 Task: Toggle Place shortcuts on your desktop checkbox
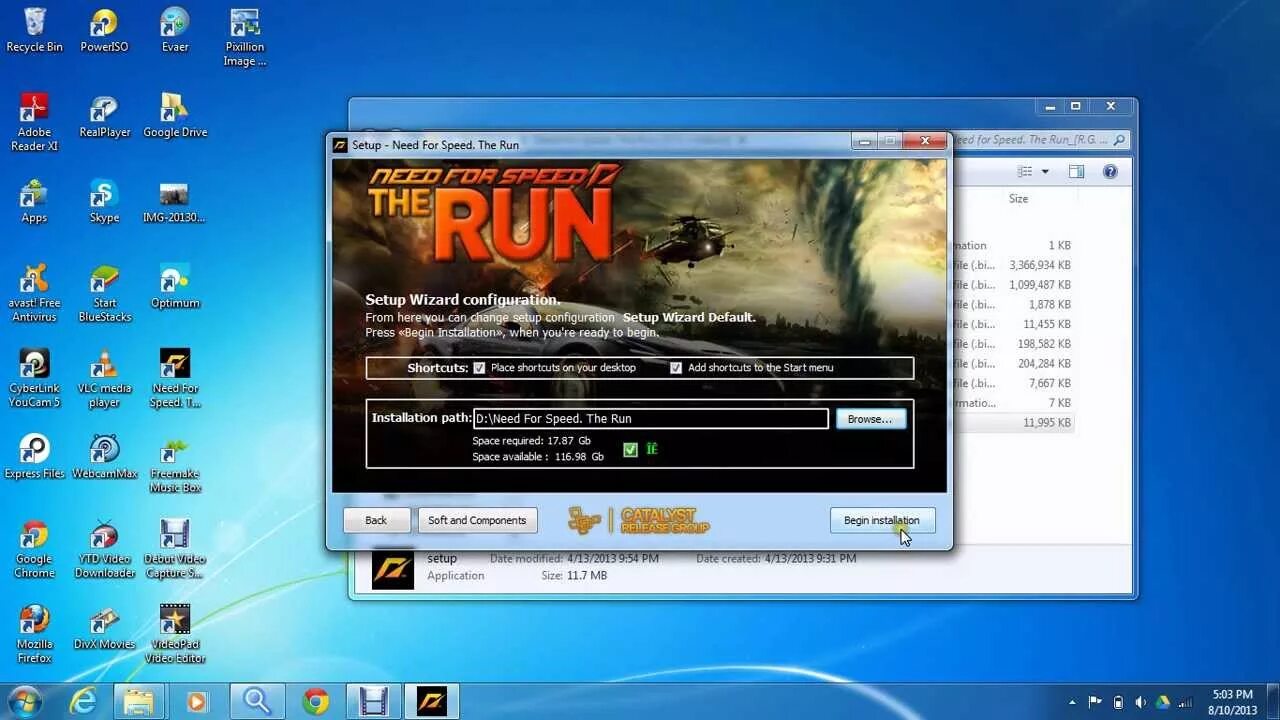click(x=479, y=368)
